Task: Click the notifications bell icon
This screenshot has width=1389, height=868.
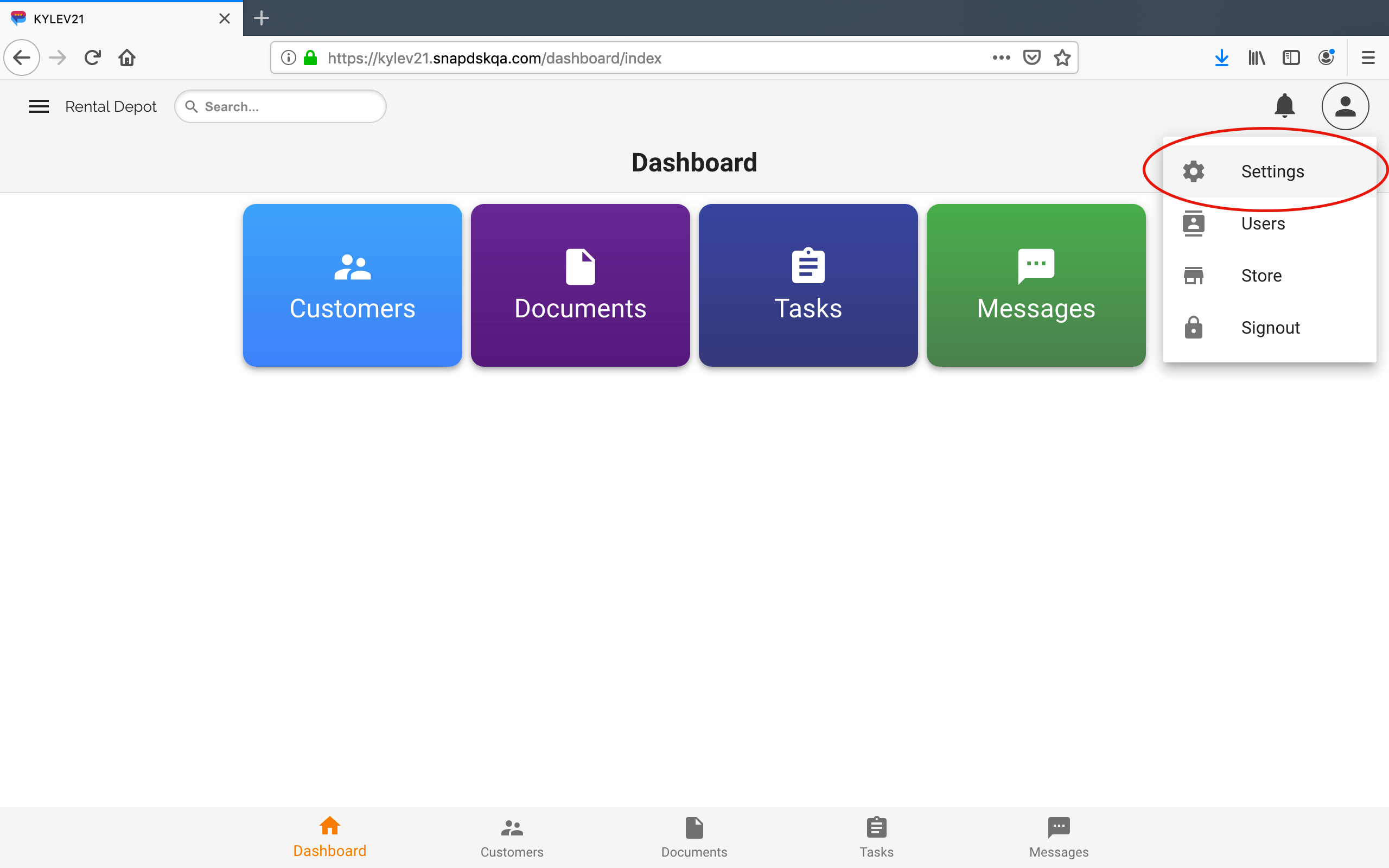Action: coord(1284,106)
